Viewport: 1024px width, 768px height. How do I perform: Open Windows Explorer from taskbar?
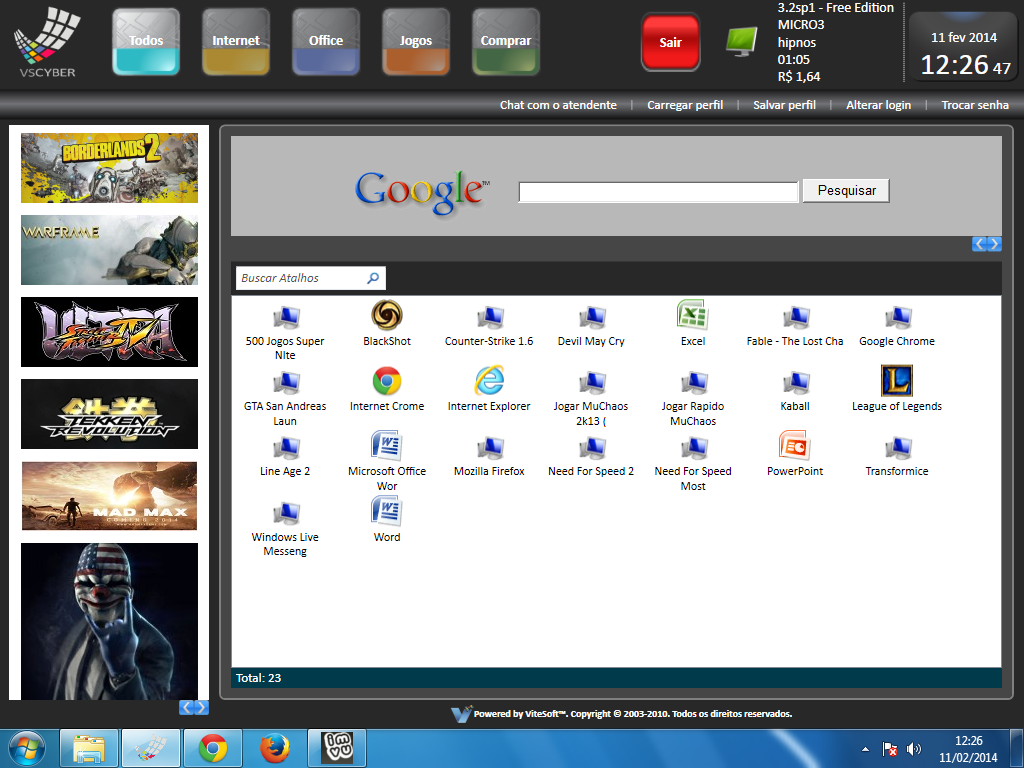click(x=89, y=748)
